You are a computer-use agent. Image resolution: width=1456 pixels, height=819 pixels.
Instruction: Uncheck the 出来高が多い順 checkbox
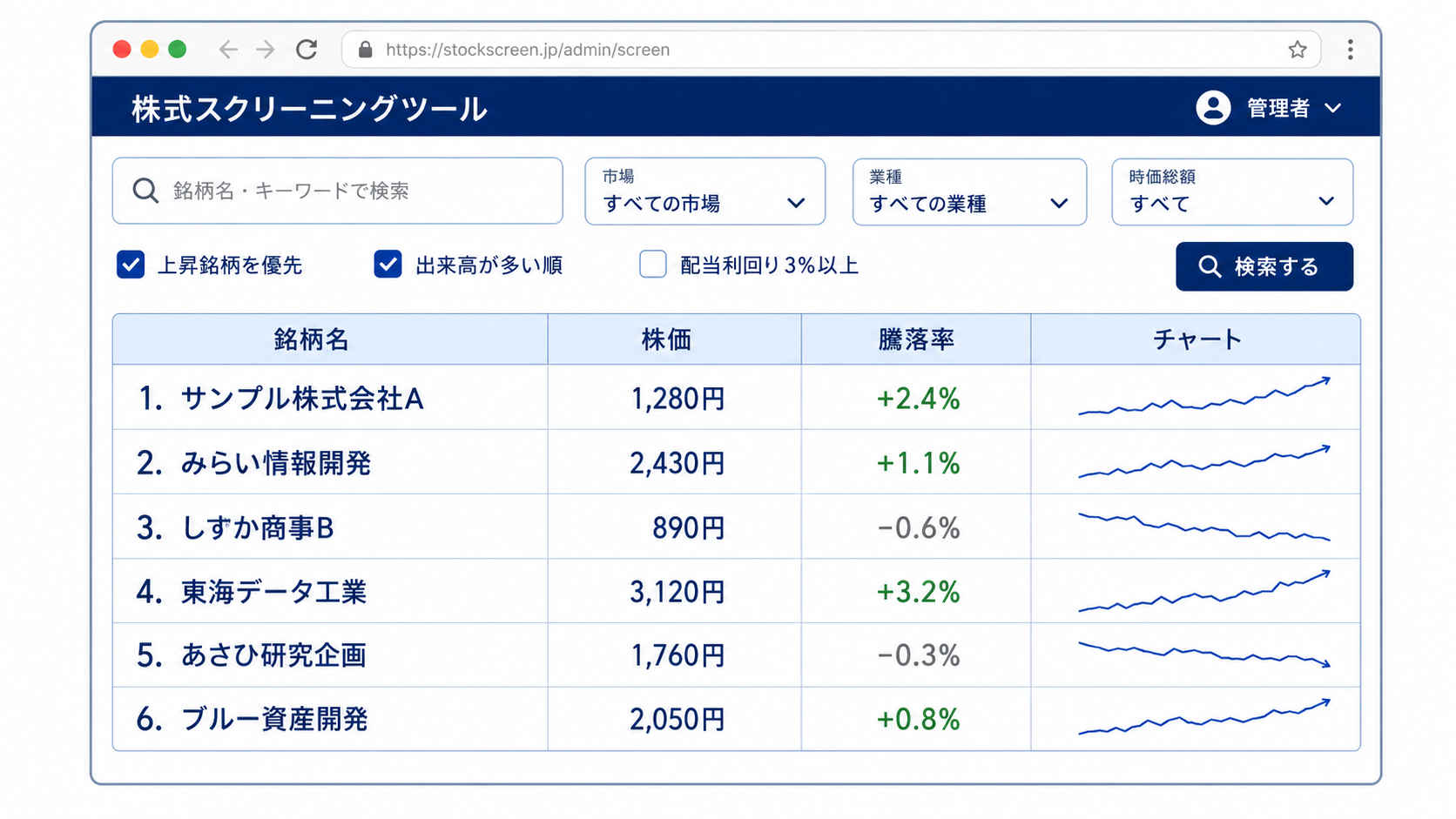pos(388,265)
